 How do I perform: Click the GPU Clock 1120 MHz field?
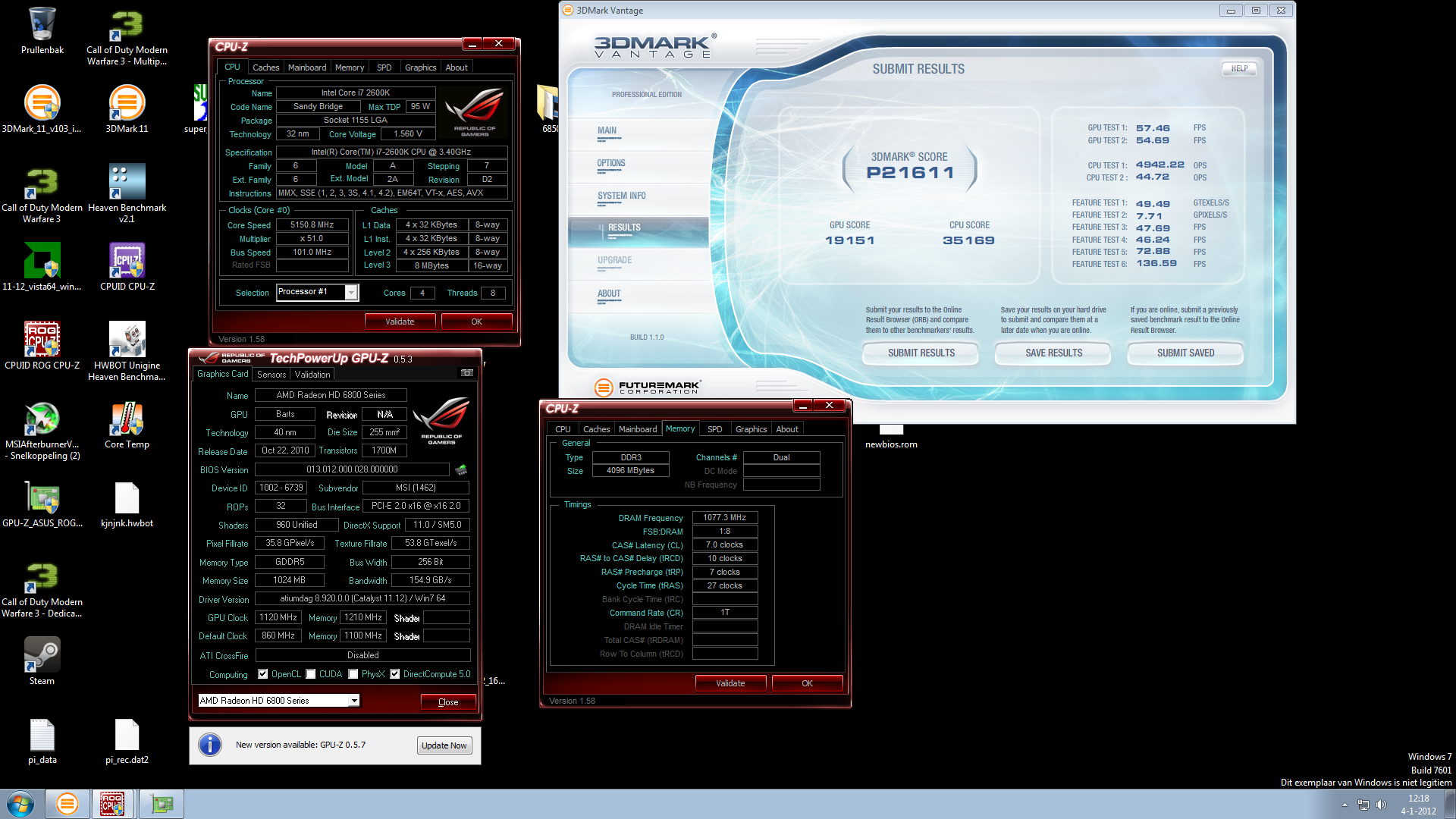point(278,618)
